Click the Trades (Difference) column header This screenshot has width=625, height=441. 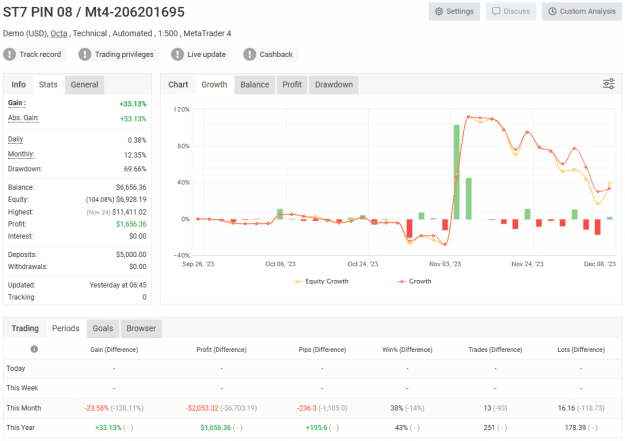pyautogui.click(x=495, y=350)
